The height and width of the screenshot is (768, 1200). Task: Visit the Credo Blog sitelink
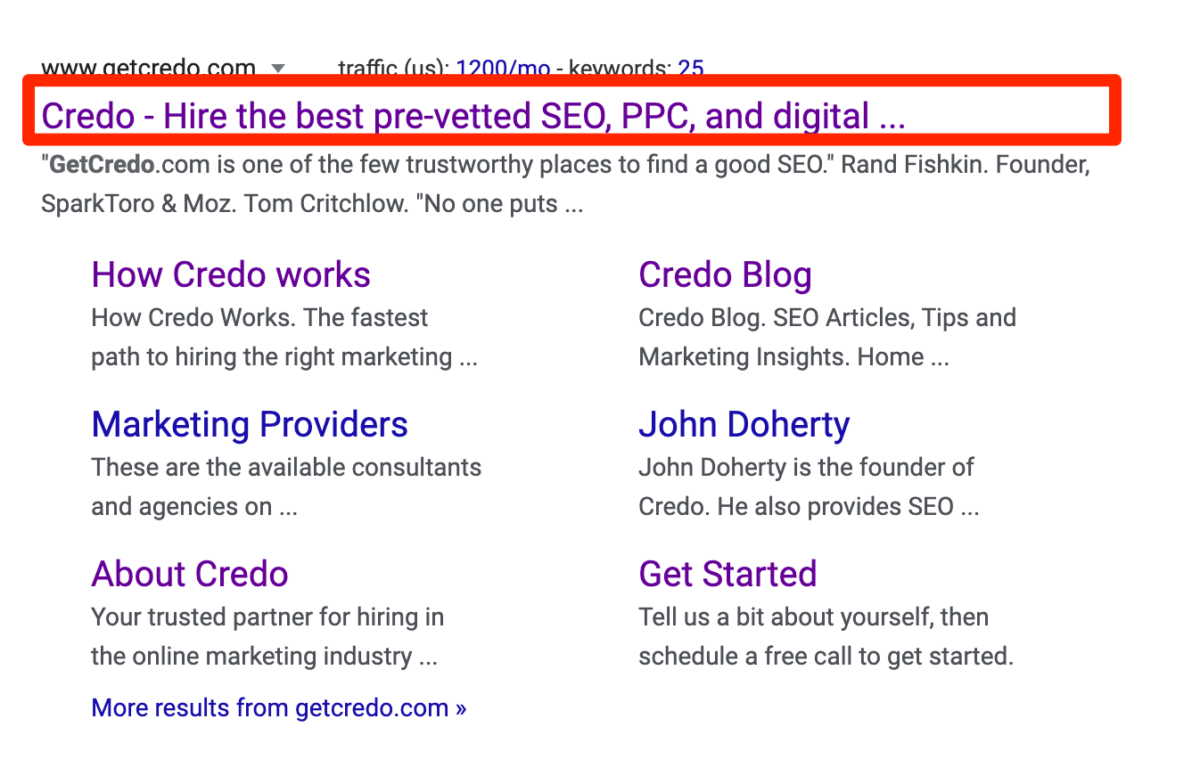coord(725,274)
